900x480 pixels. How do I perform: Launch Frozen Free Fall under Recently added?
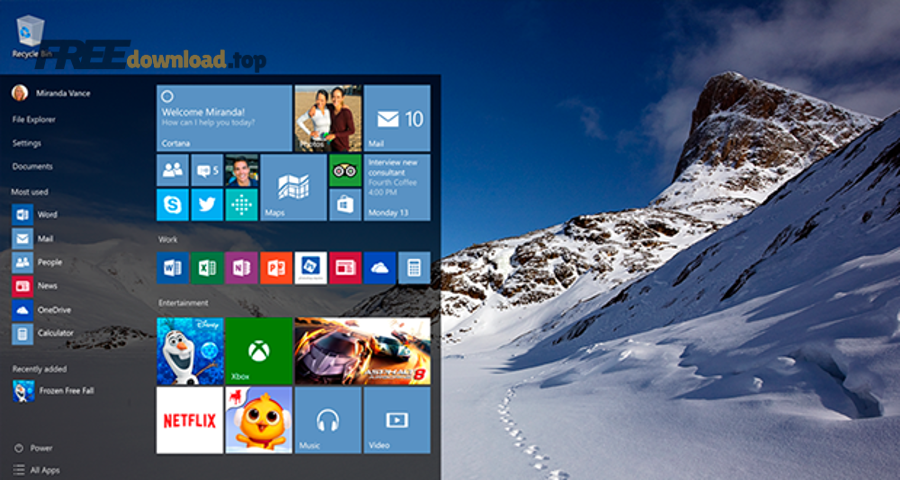click(x=53, y=391)
